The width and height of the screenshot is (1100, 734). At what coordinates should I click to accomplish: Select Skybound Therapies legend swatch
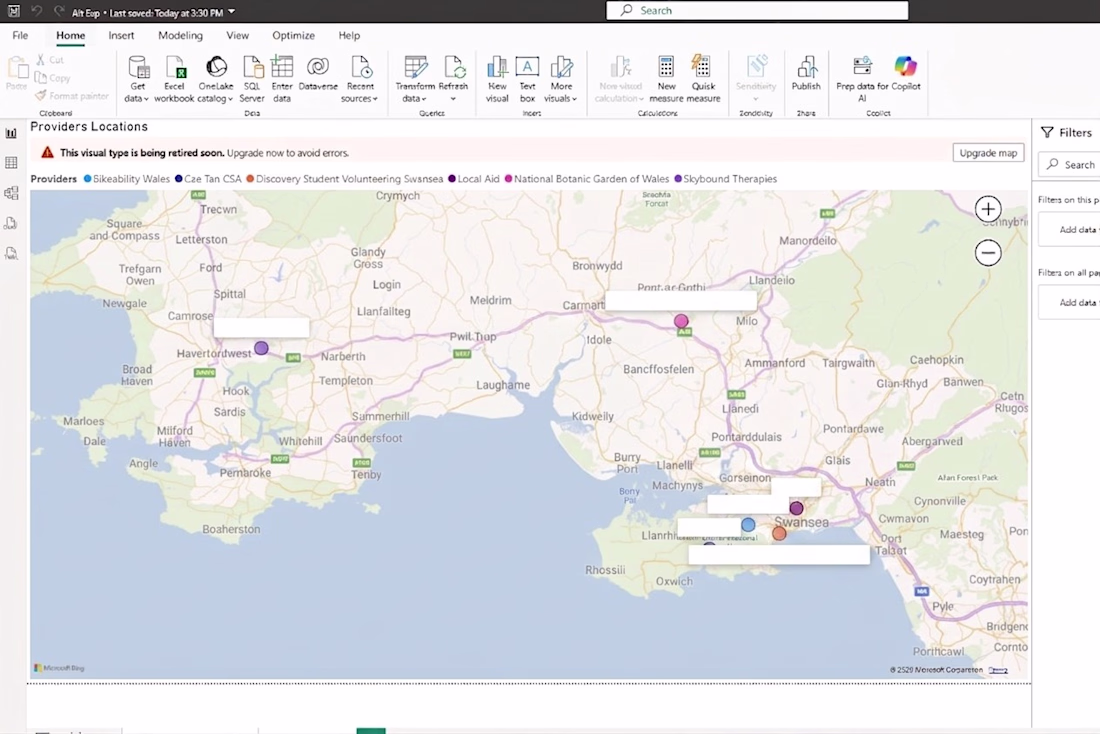678,179
